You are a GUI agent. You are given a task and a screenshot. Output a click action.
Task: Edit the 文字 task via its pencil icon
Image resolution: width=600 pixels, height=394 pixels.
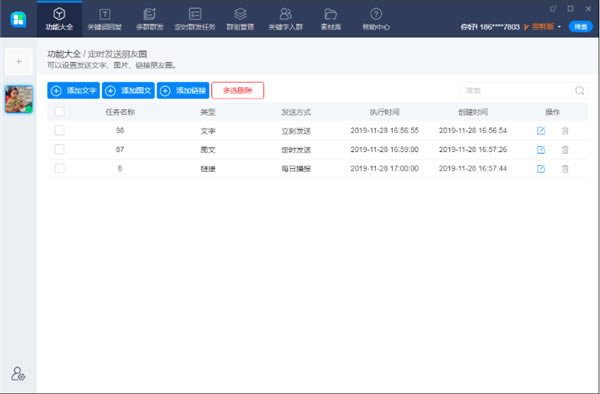541,131
